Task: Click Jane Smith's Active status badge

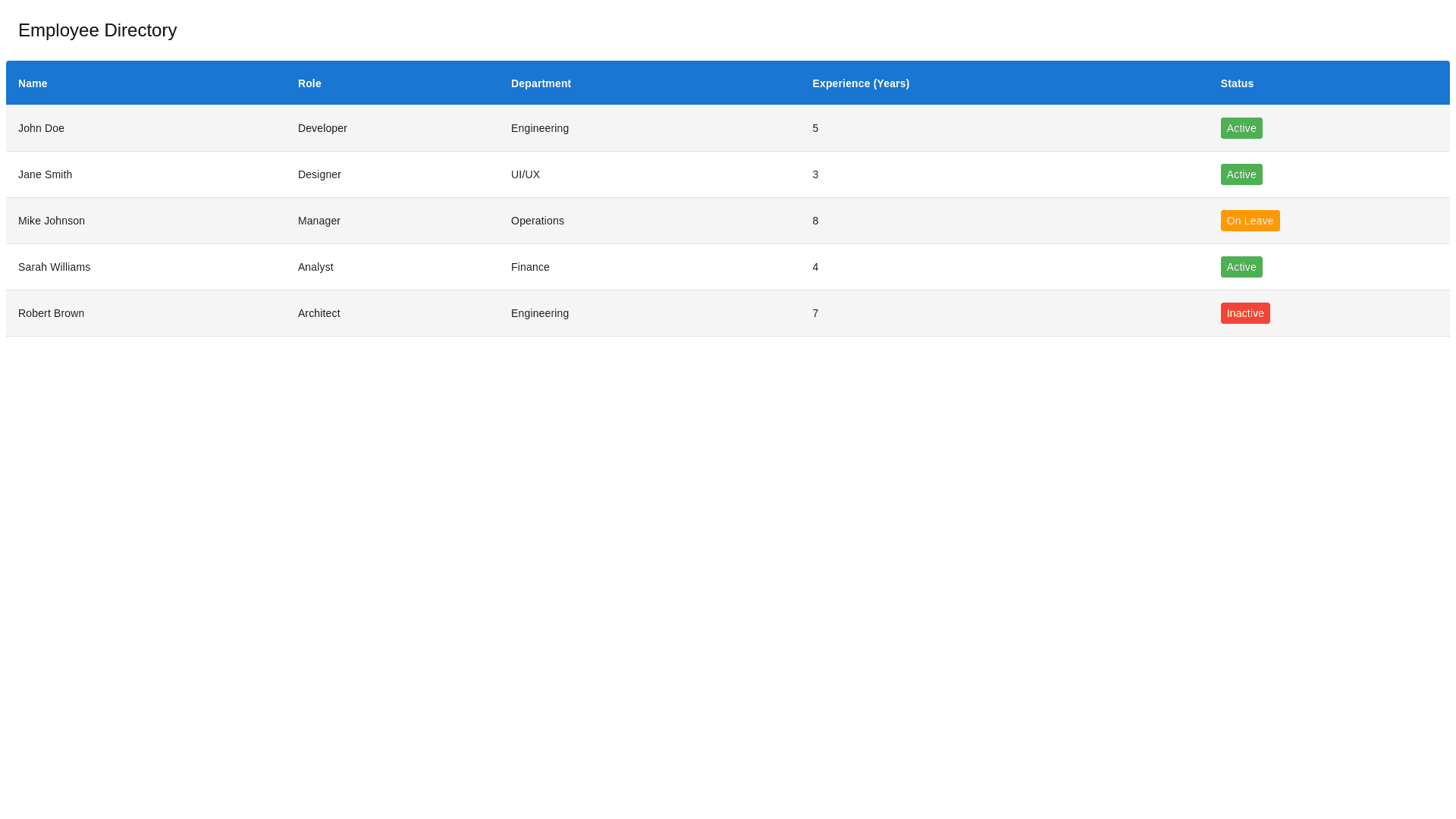Action: click(1241, 174)
